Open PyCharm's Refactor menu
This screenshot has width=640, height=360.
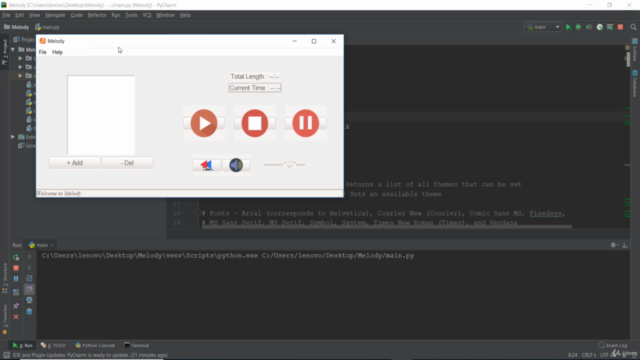coord(97,15)
